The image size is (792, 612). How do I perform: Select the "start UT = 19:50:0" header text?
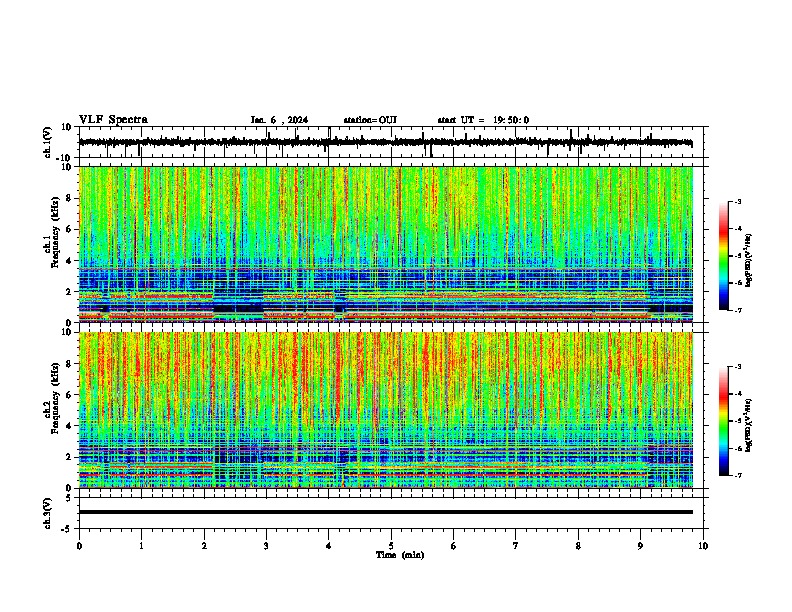pyautogui.click(x=483, y=120)
